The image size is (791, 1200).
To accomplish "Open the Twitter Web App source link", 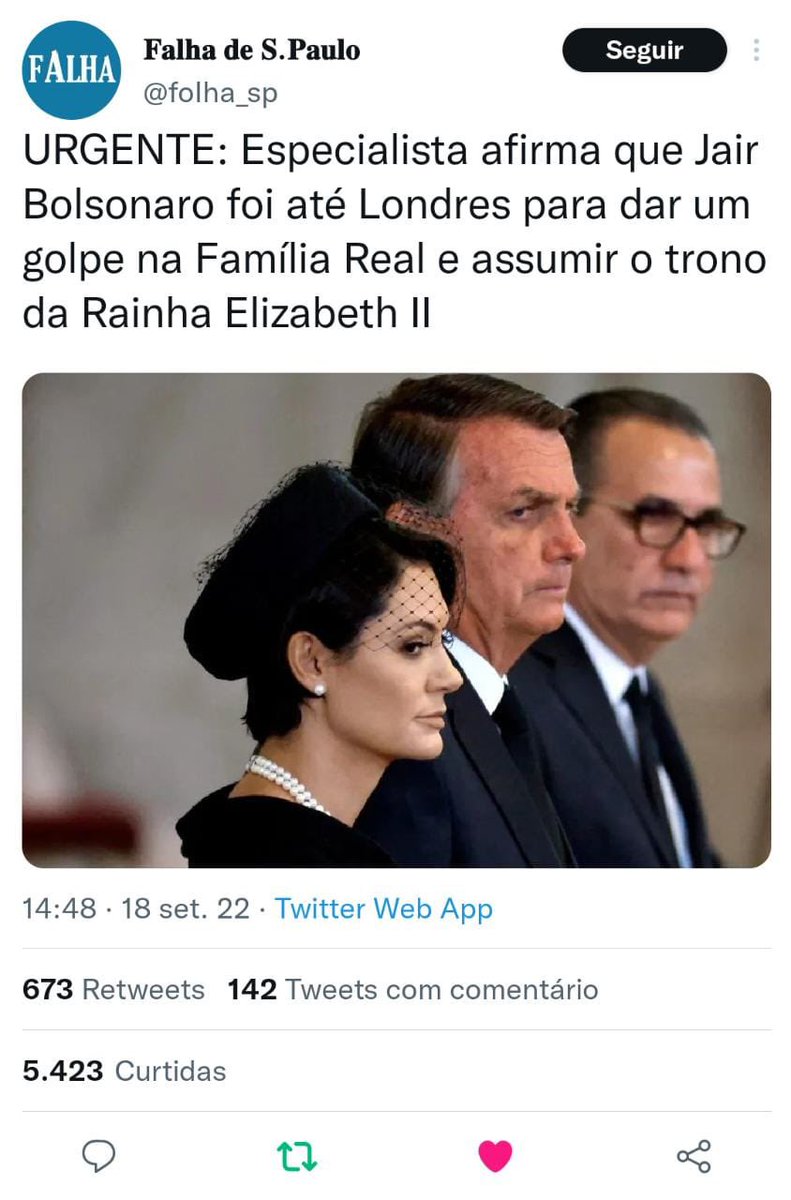I will click(x=383, y=909).
